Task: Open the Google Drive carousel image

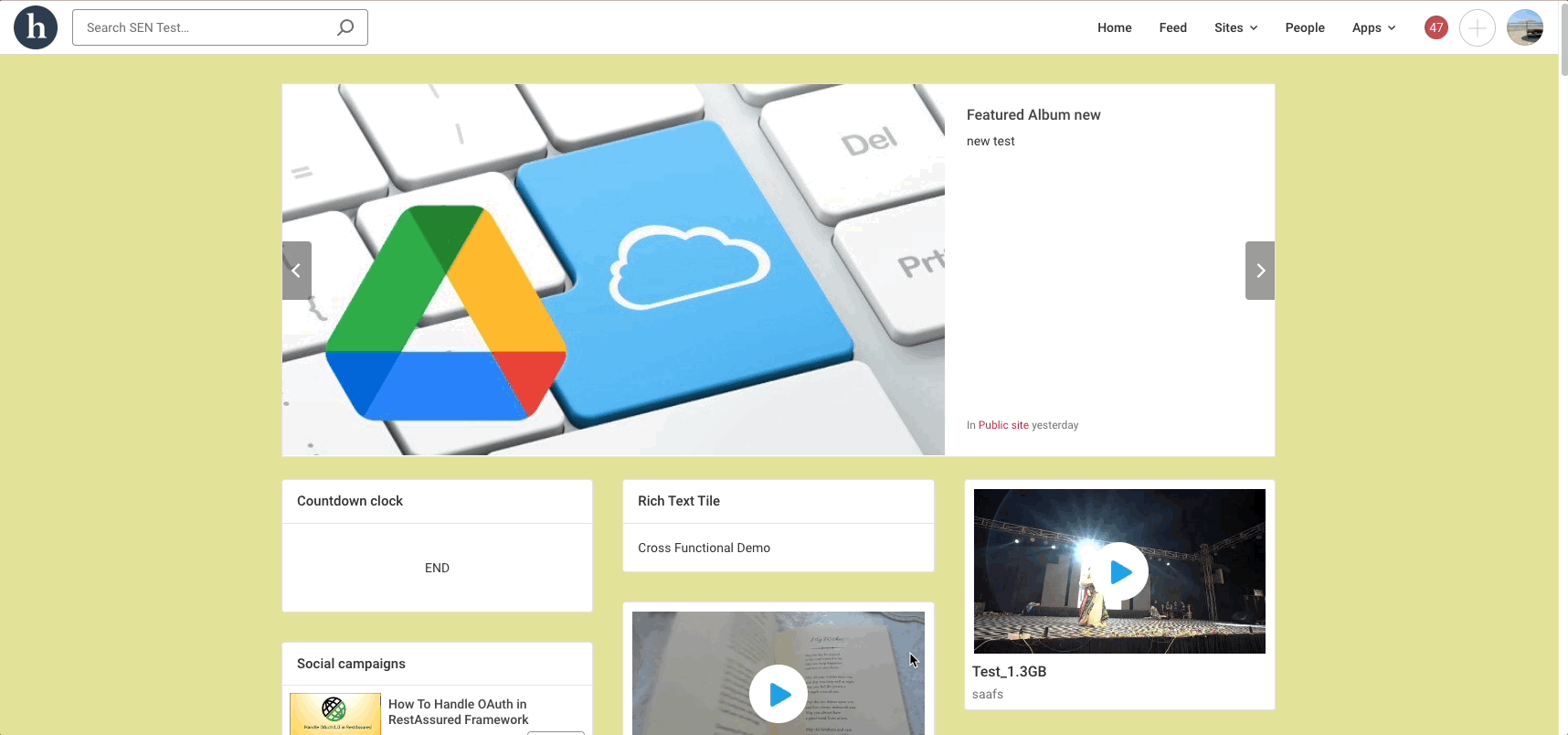Action: click(x=613, y=270)
